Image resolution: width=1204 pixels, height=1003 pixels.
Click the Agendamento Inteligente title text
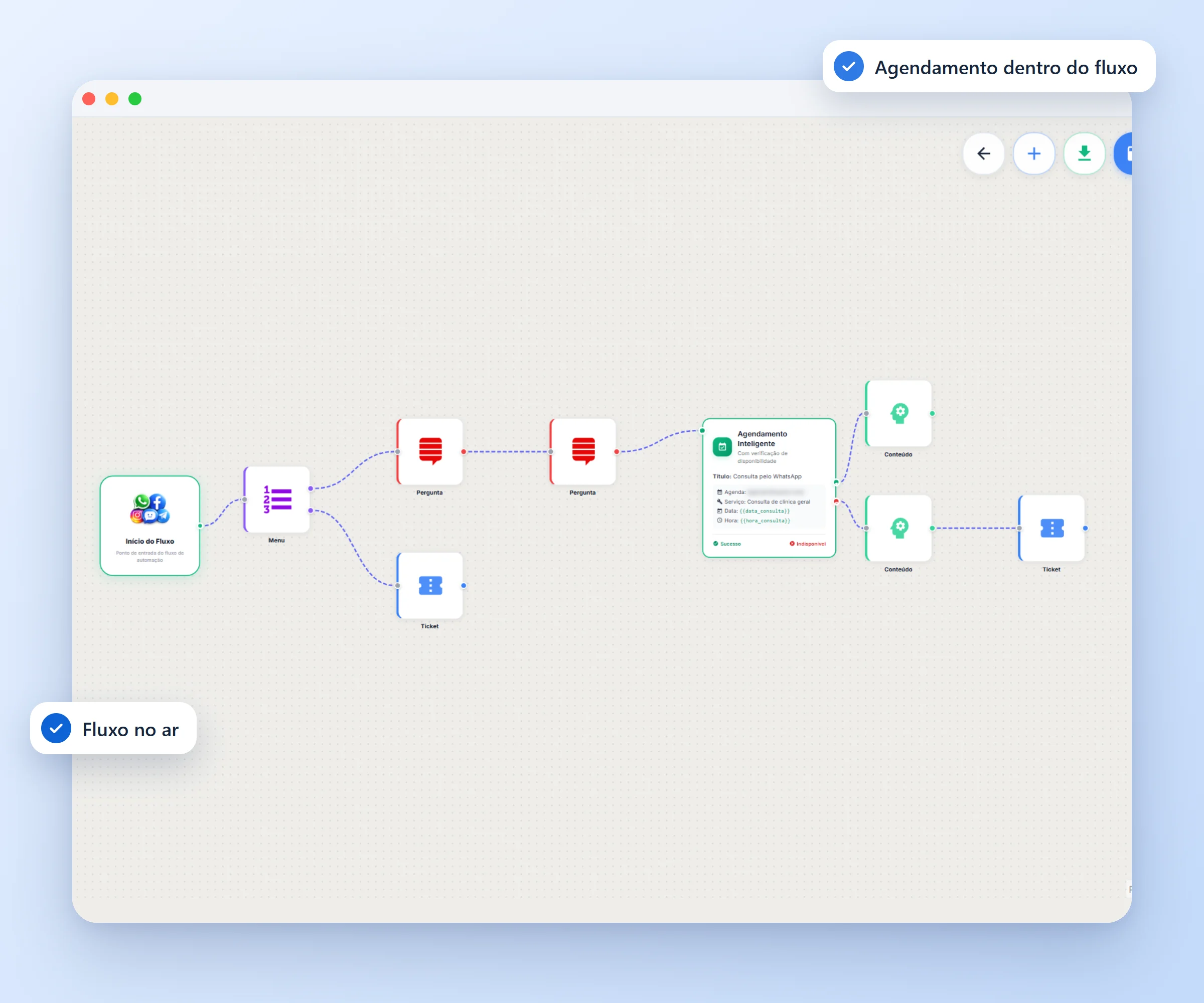(762, 438)
